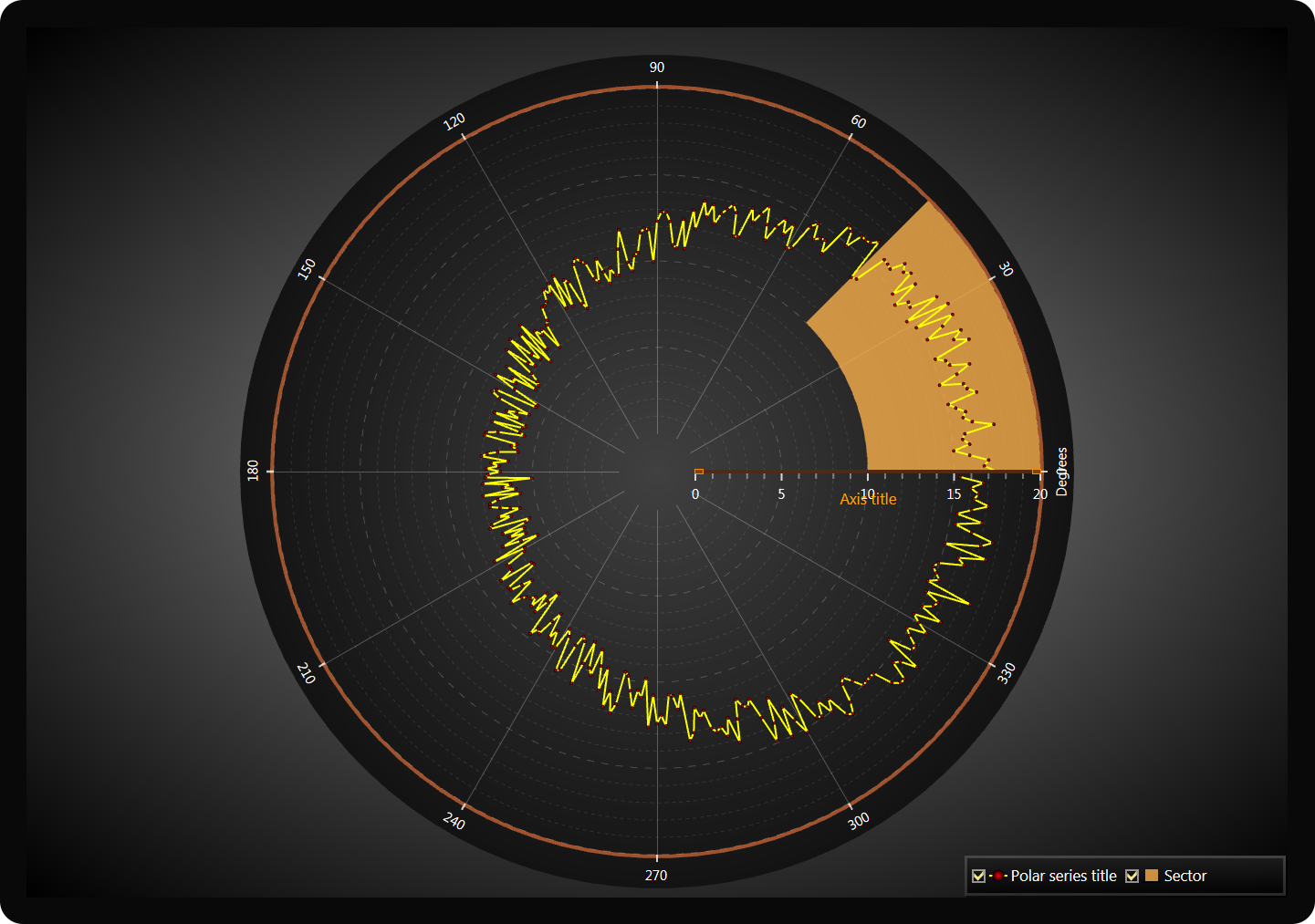Grab the axis maximum handle at 20

tap(1036, 472)
